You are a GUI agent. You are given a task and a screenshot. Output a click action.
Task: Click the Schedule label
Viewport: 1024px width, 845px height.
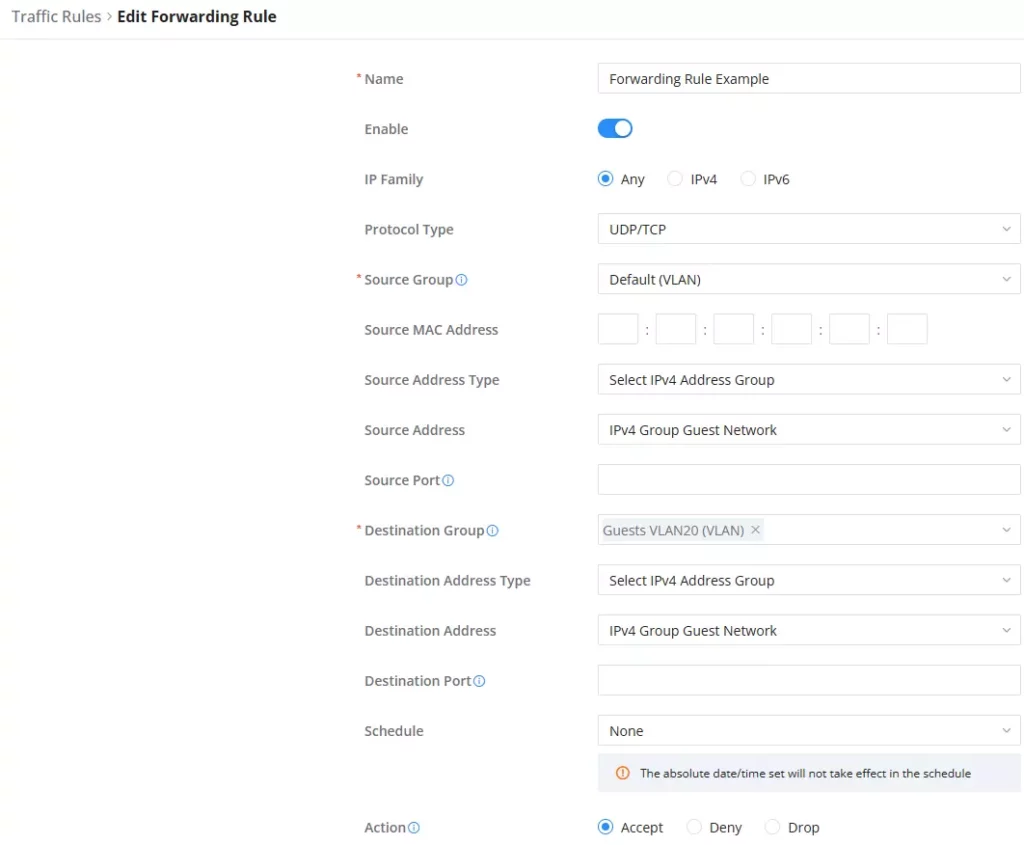click(394, 731)
